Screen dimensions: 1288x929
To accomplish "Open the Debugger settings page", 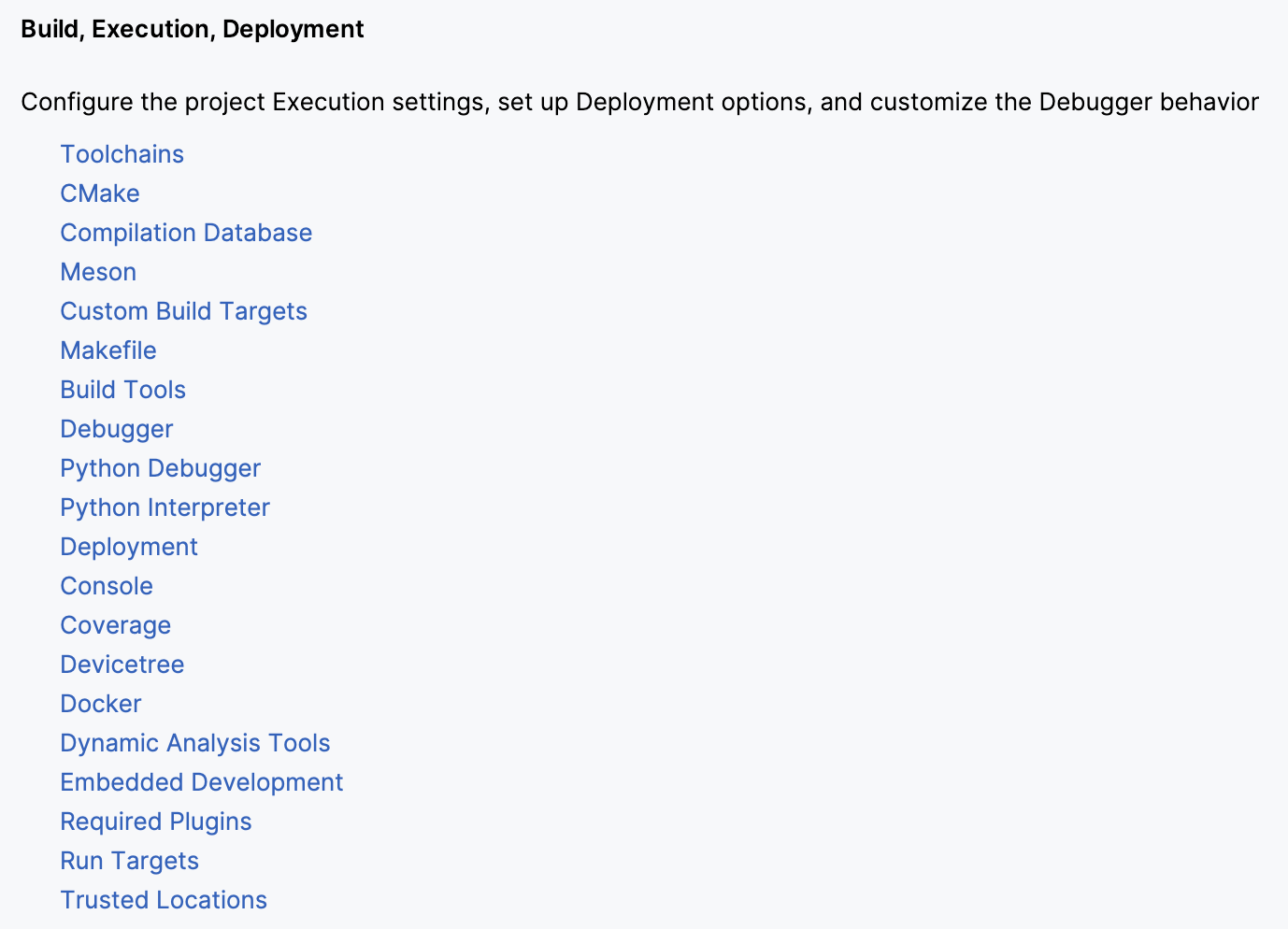I will pos(116,429).
